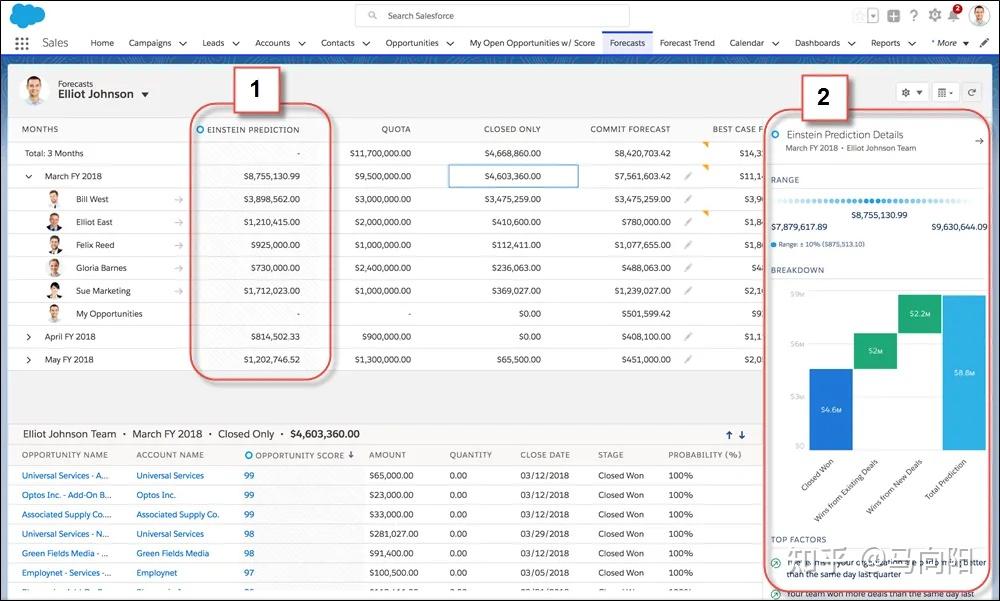Open Bill West forecast details arrow

[x=179, y=200]
